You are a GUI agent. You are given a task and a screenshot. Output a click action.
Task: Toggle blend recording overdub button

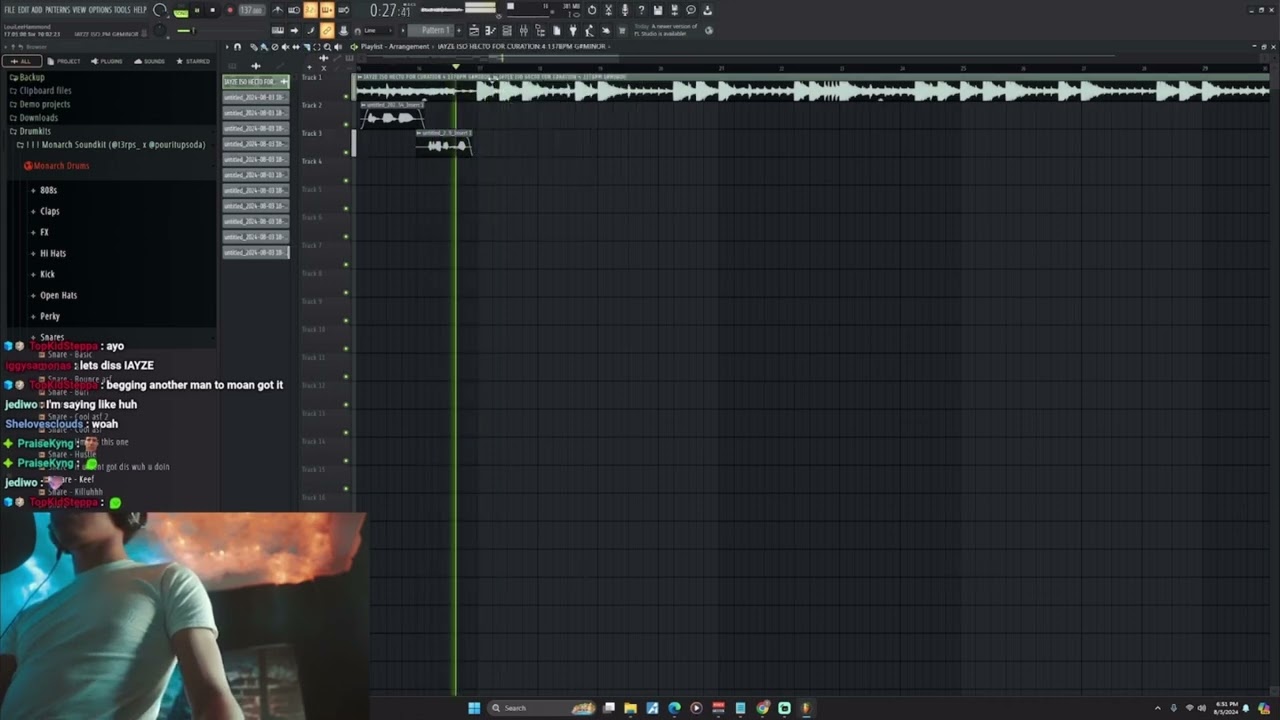[327, 10]
